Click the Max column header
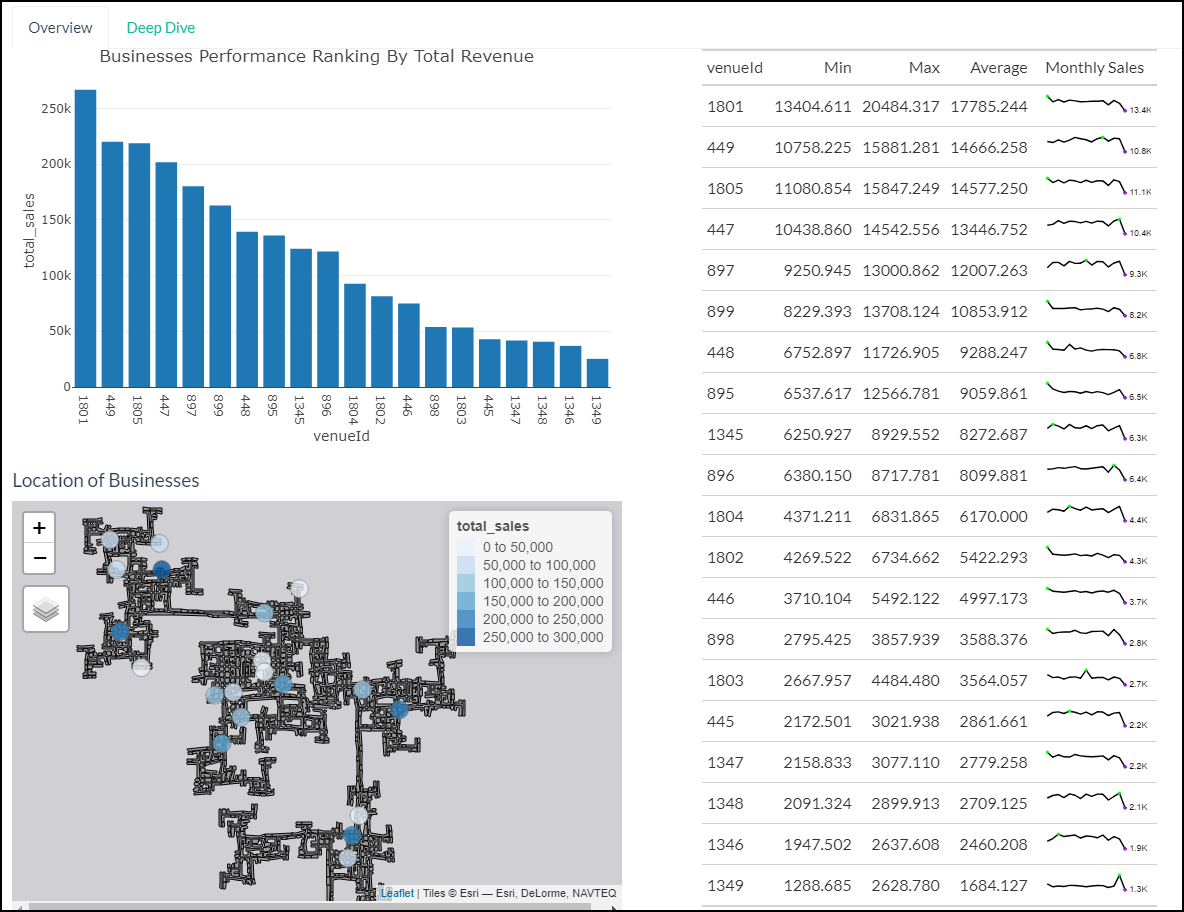 click(x=924, y=68)
